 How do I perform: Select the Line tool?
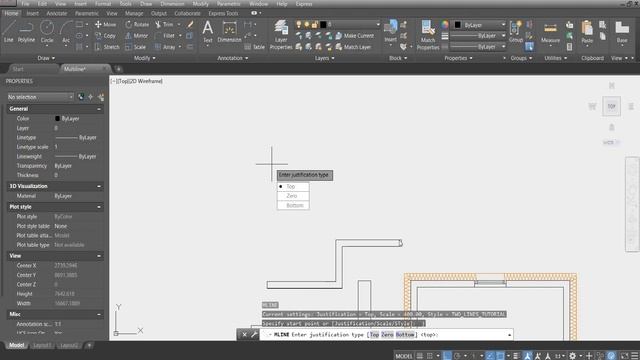9,31
